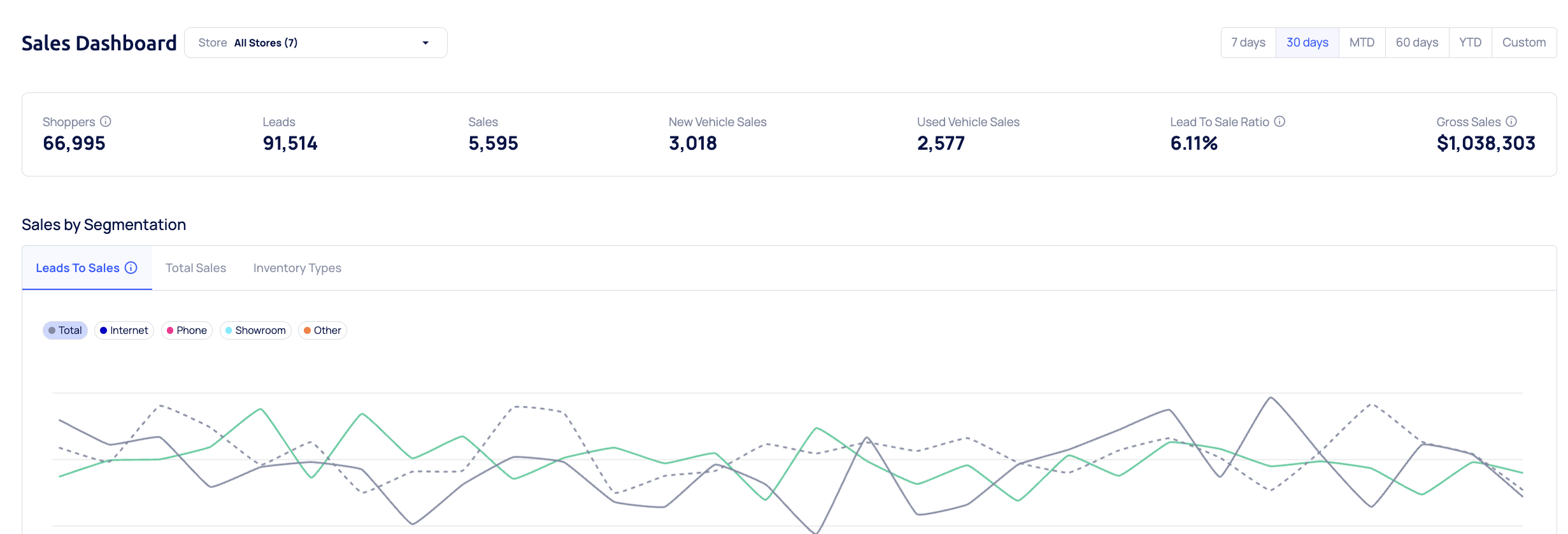Click the Gross Sales info icon
Screen dimensions: 1568x534
pyautogui.click(x=1511, y=121)
